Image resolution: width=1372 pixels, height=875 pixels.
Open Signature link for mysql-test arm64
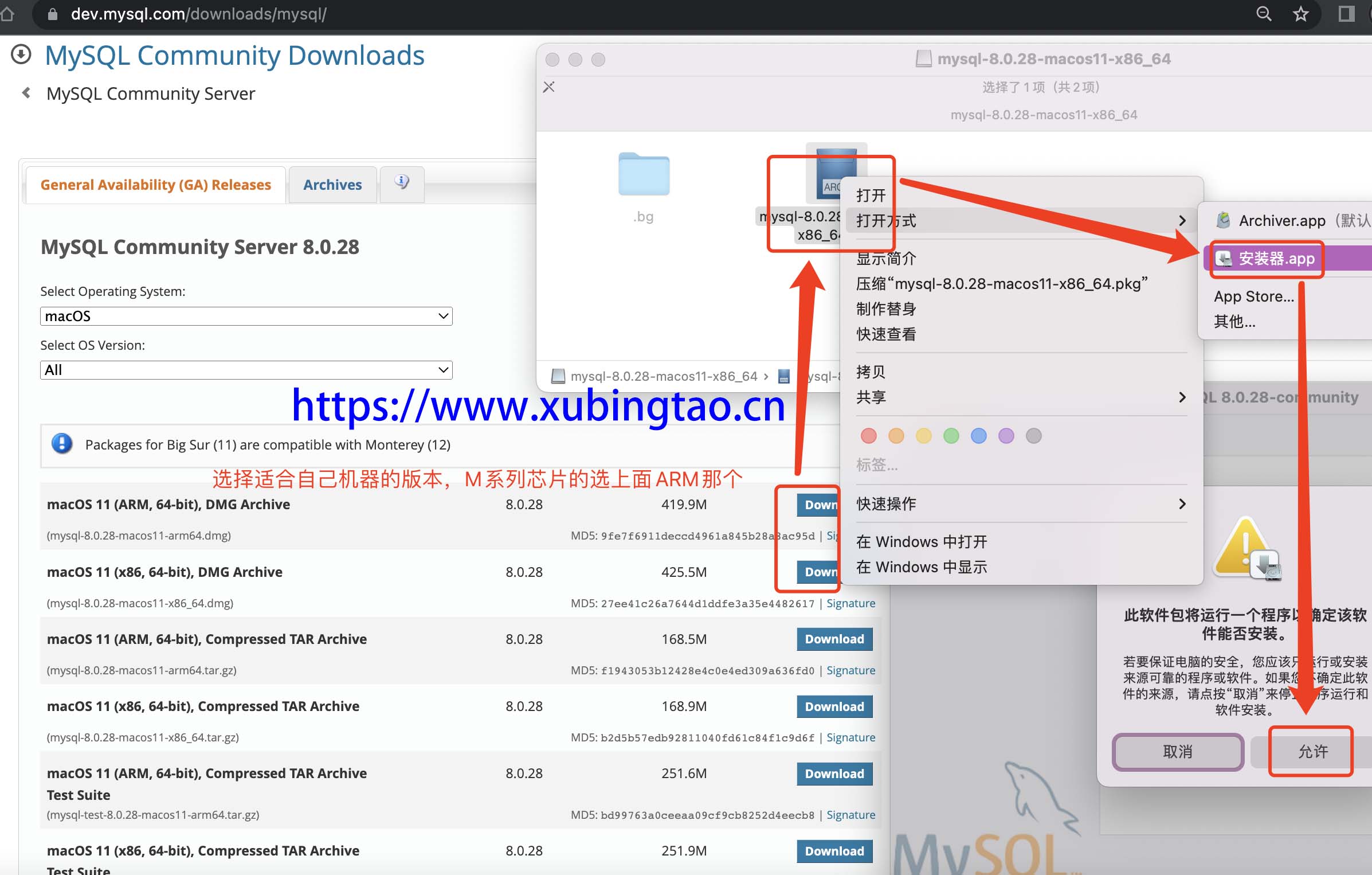pos(850,815)
